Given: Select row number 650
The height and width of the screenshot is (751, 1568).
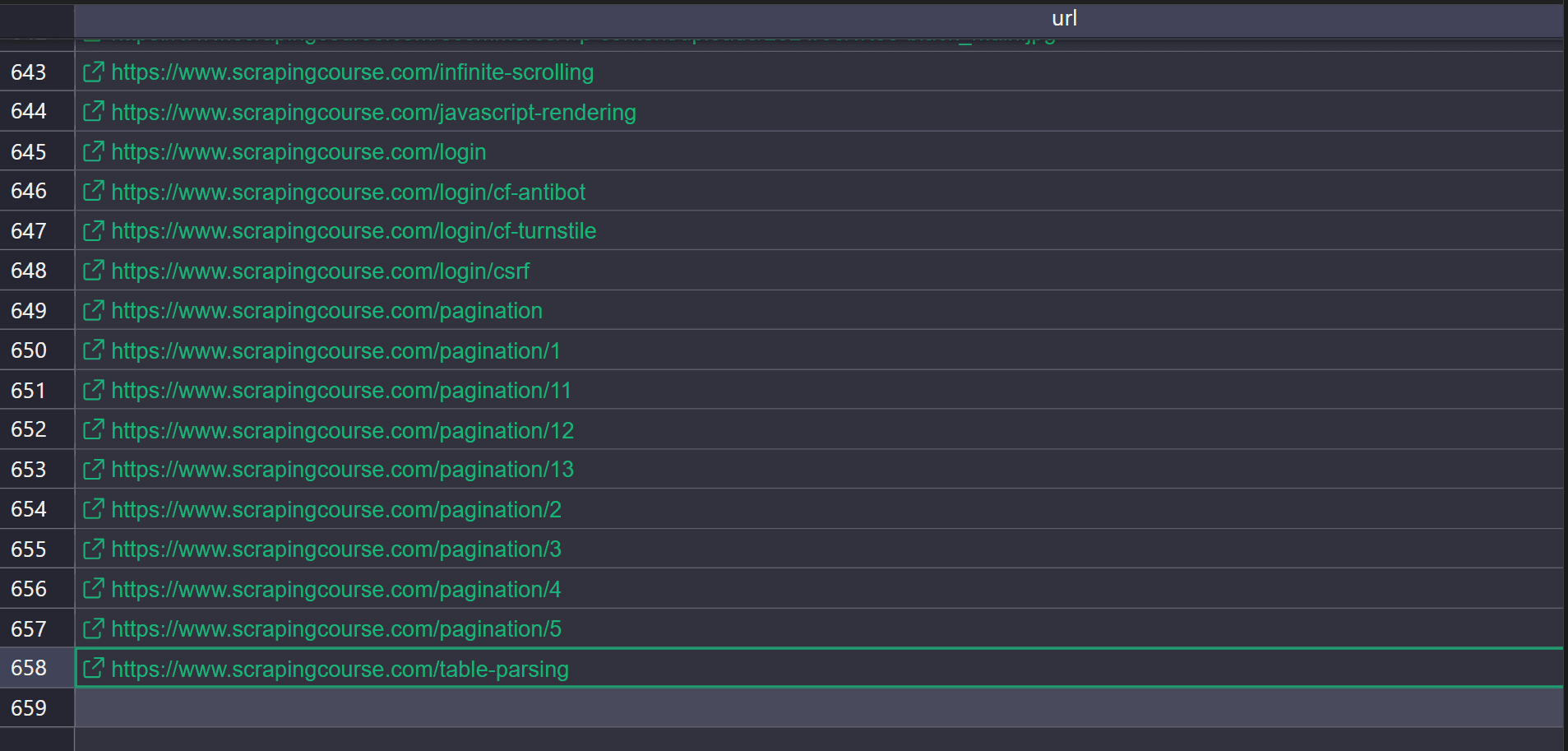Looking at the screenshot, I should pos(37,350).
